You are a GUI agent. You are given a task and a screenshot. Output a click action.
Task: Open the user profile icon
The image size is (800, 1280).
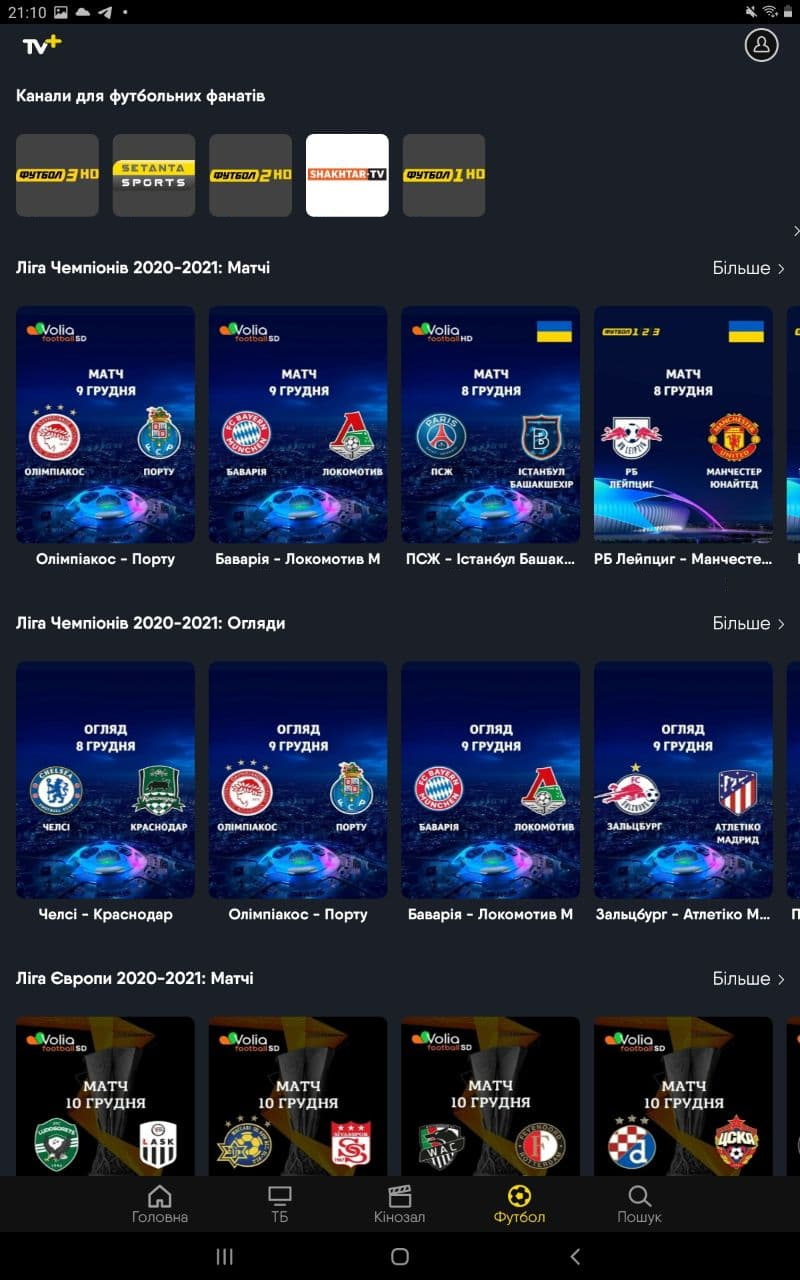pos(761,45)
